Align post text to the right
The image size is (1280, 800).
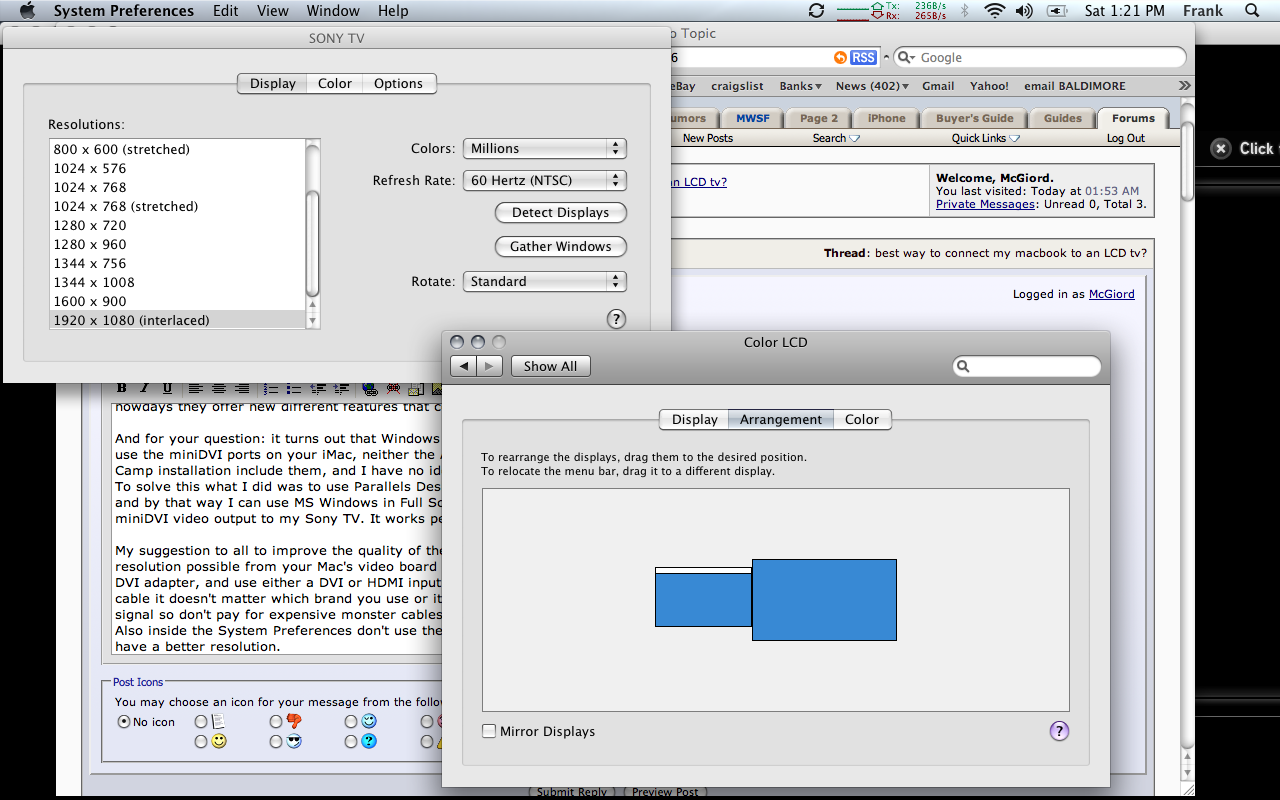click(242, 389)
